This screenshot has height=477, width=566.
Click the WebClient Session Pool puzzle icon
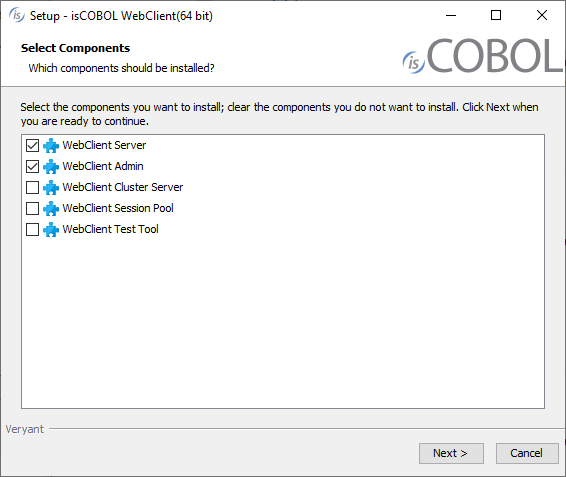[51, 208]
